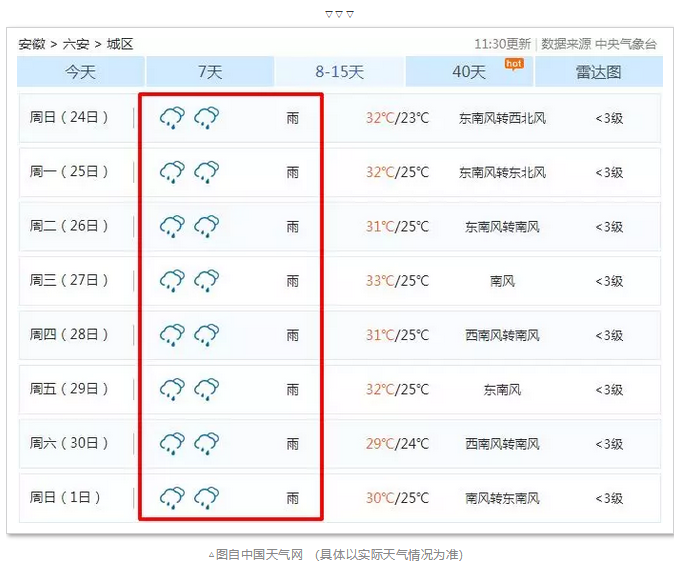Click the rain icon for 周日 (24日)

172,118
